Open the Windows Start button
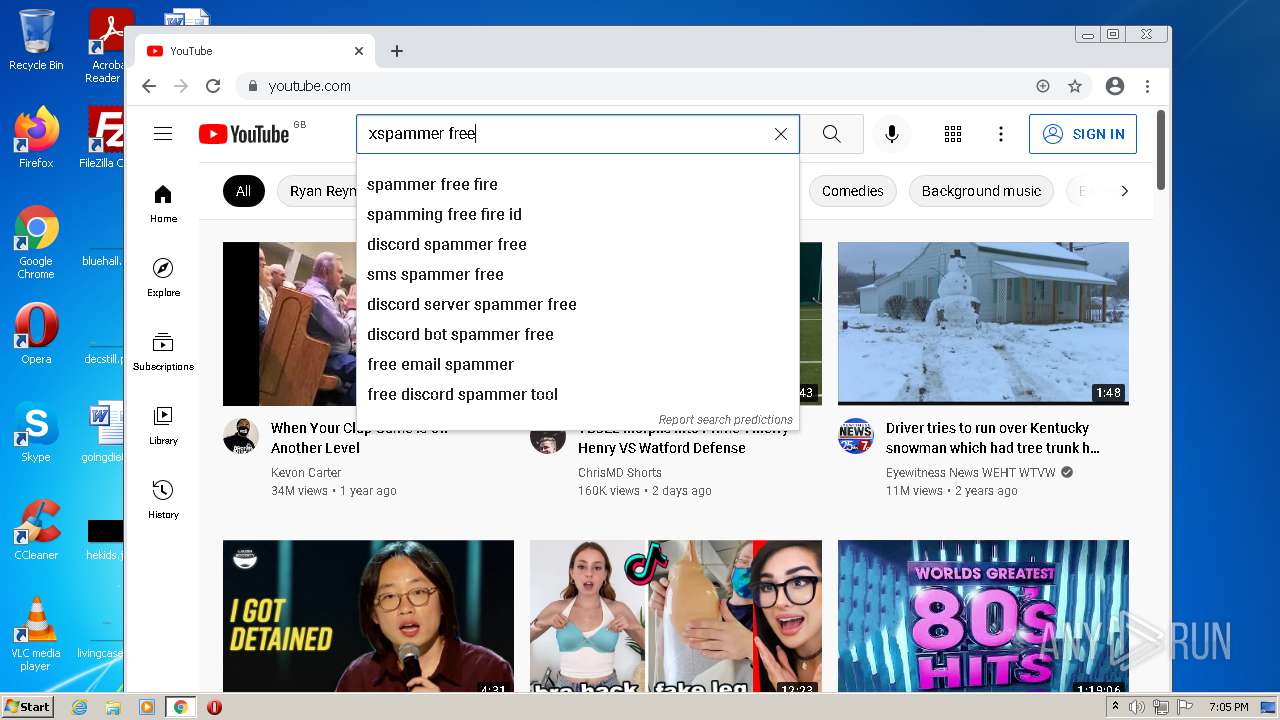 pos(27,706)
